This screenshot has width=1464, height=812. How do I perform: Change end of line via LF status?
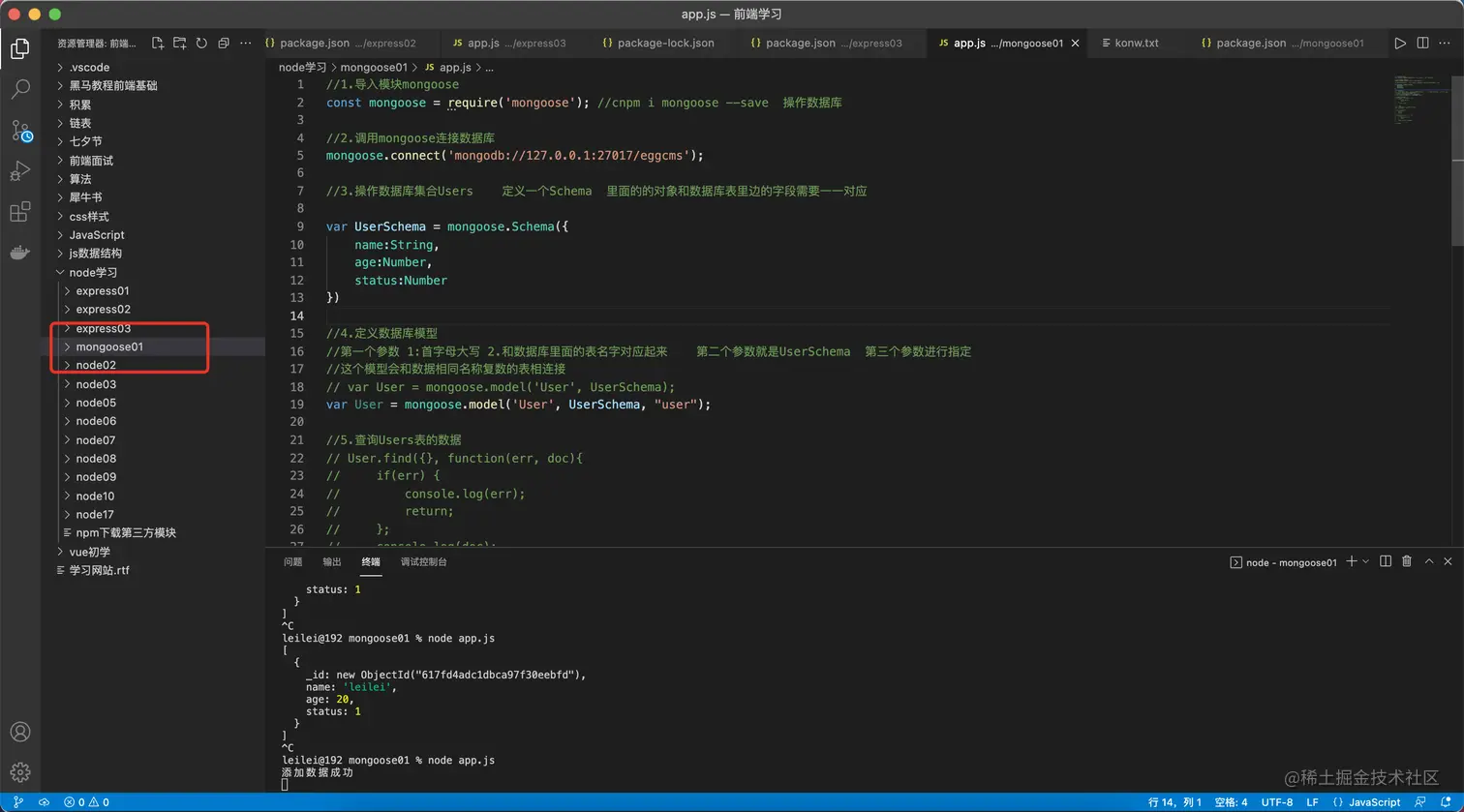pos(1312,802)
